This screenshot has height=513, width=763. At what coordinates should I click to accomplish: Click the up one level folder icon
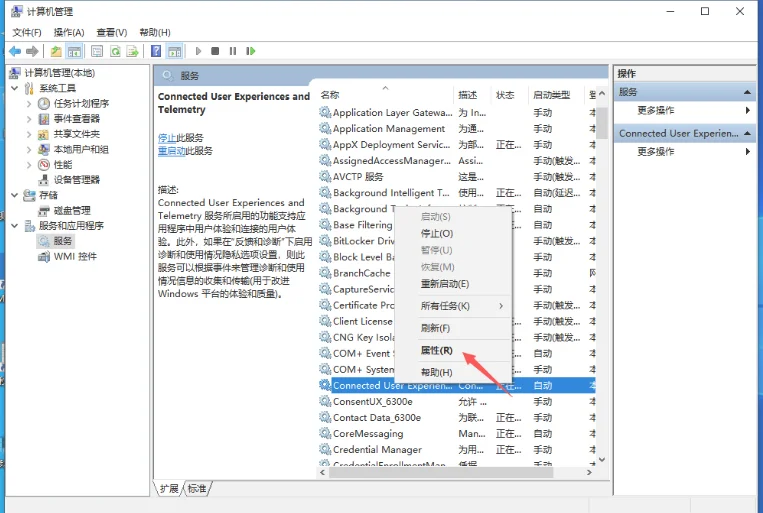click(56, 51)
